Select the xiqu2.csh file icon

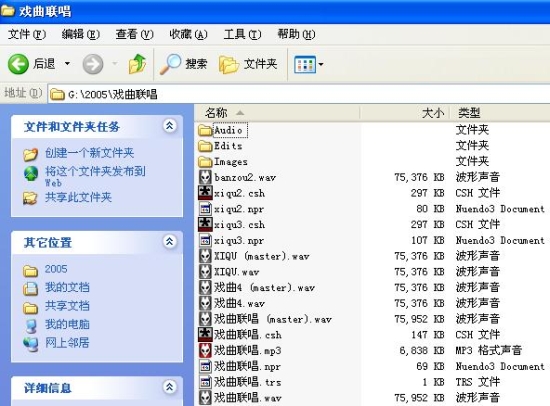click(x=205, y=193)
